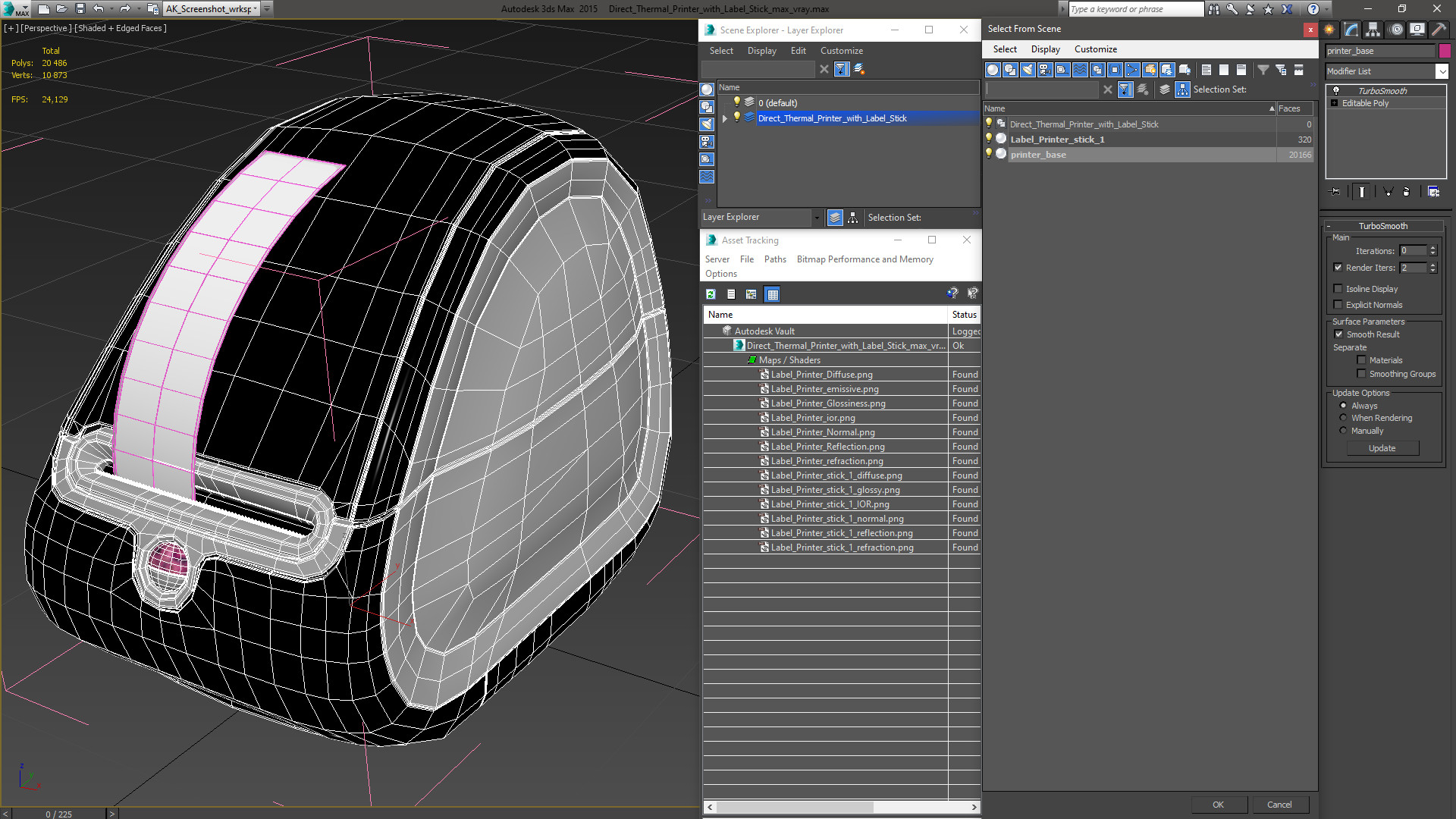Open Paths menu in Asset Tracking
Screen dimensions: 1456x819
(x=775, y=259)
